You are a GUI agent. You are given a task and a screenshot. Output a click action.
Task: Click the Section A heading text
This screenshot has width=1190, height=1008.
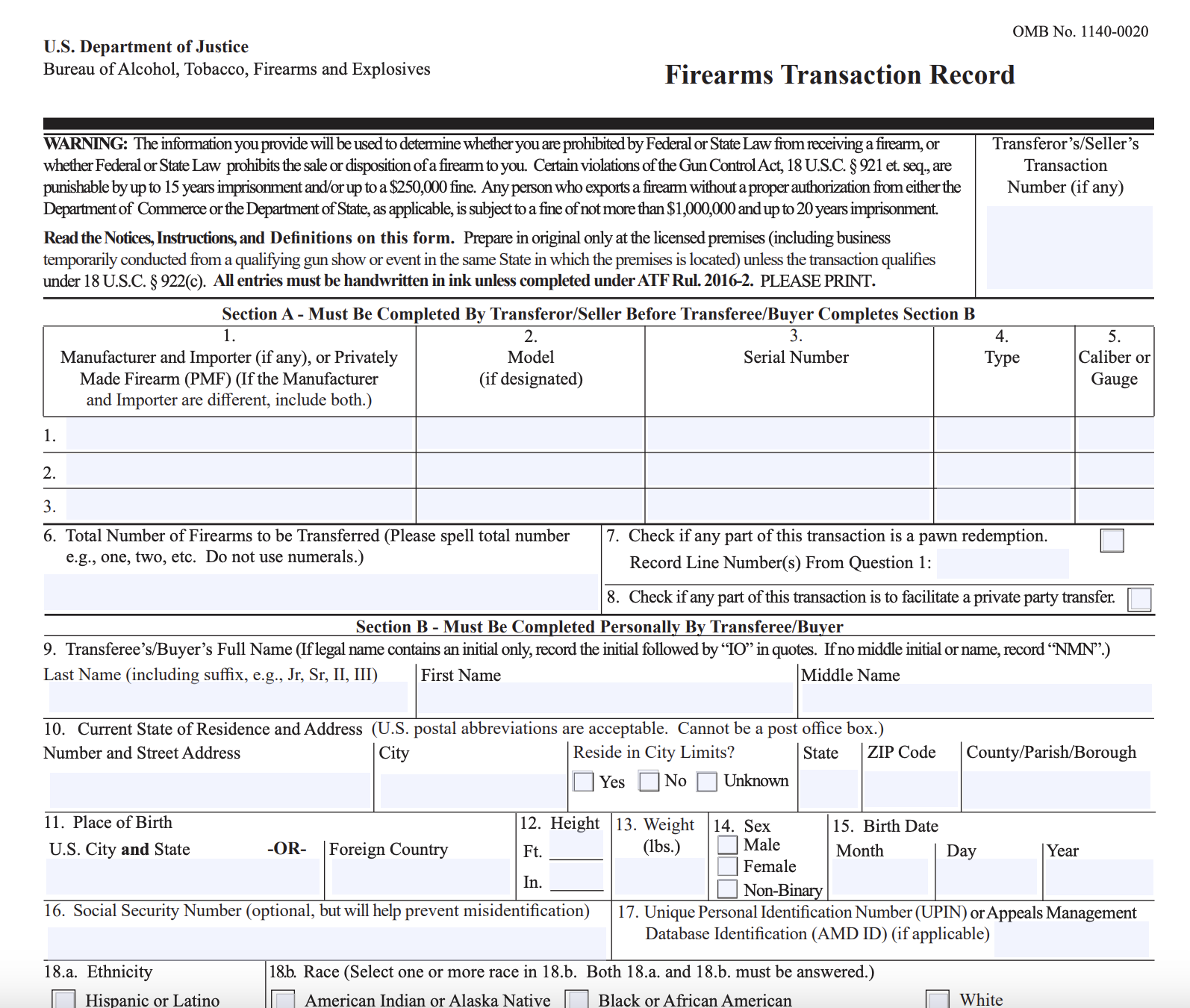coord(599,314)
